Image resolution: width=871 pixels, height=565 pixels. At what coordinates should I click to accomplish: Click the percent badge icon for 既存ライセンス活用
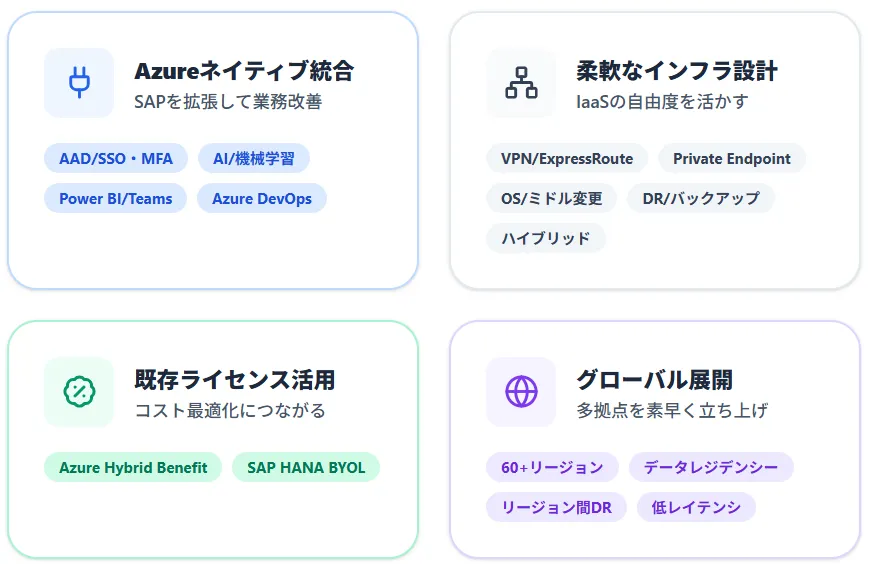[x=78, y=391]
